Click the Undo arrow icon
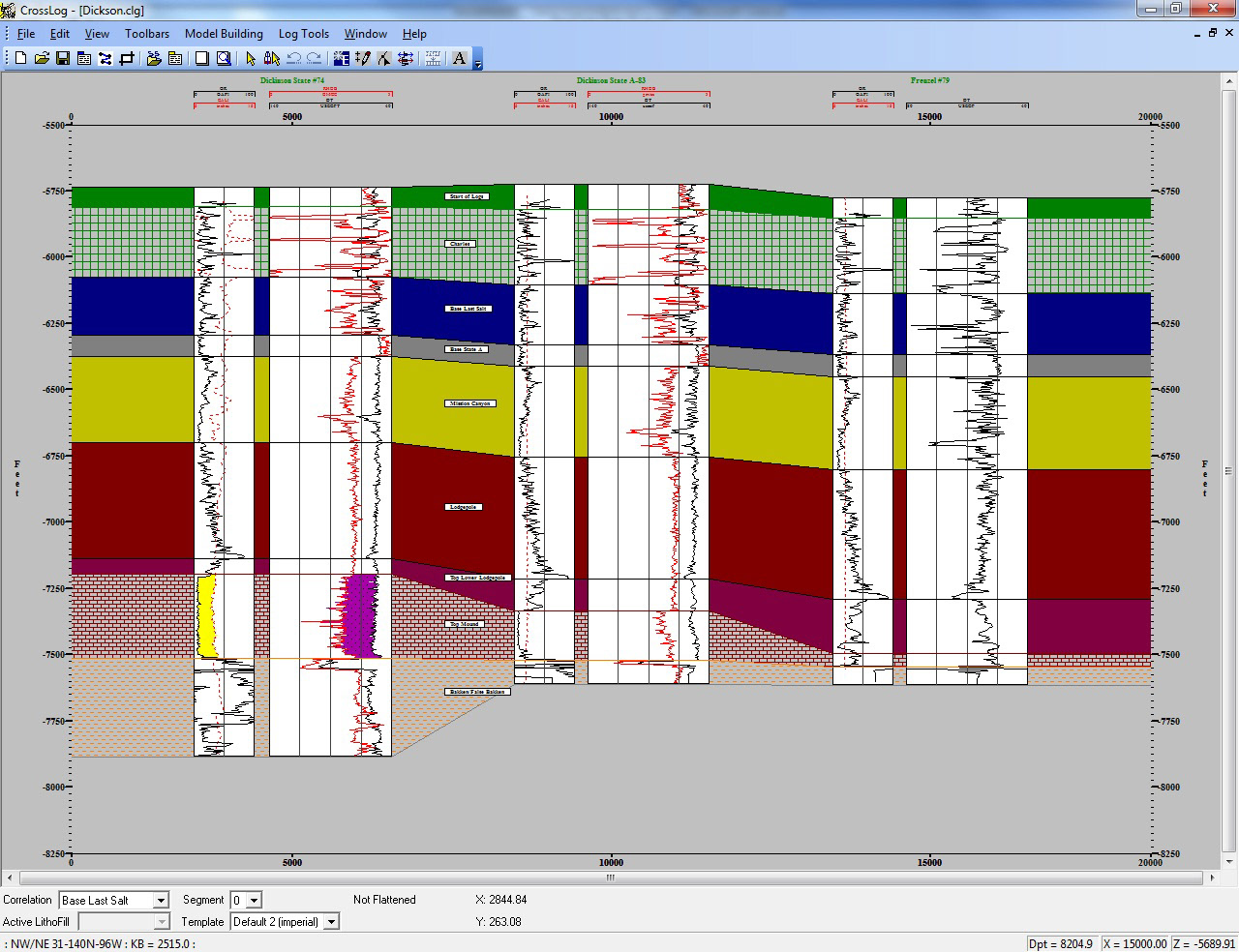The image size is (1239, 952). point(293,58)
